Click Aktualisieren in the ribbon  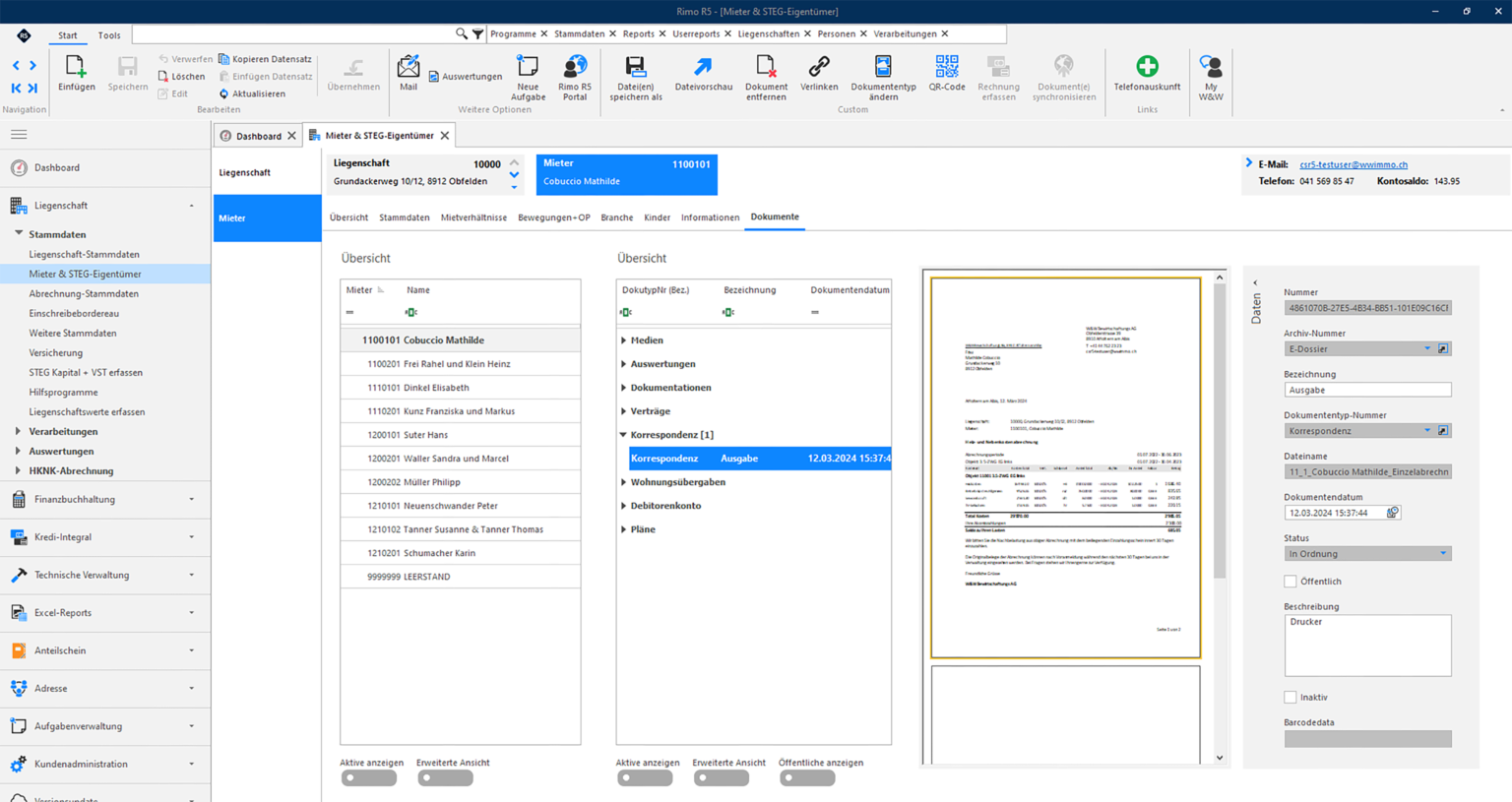[253, 94]
